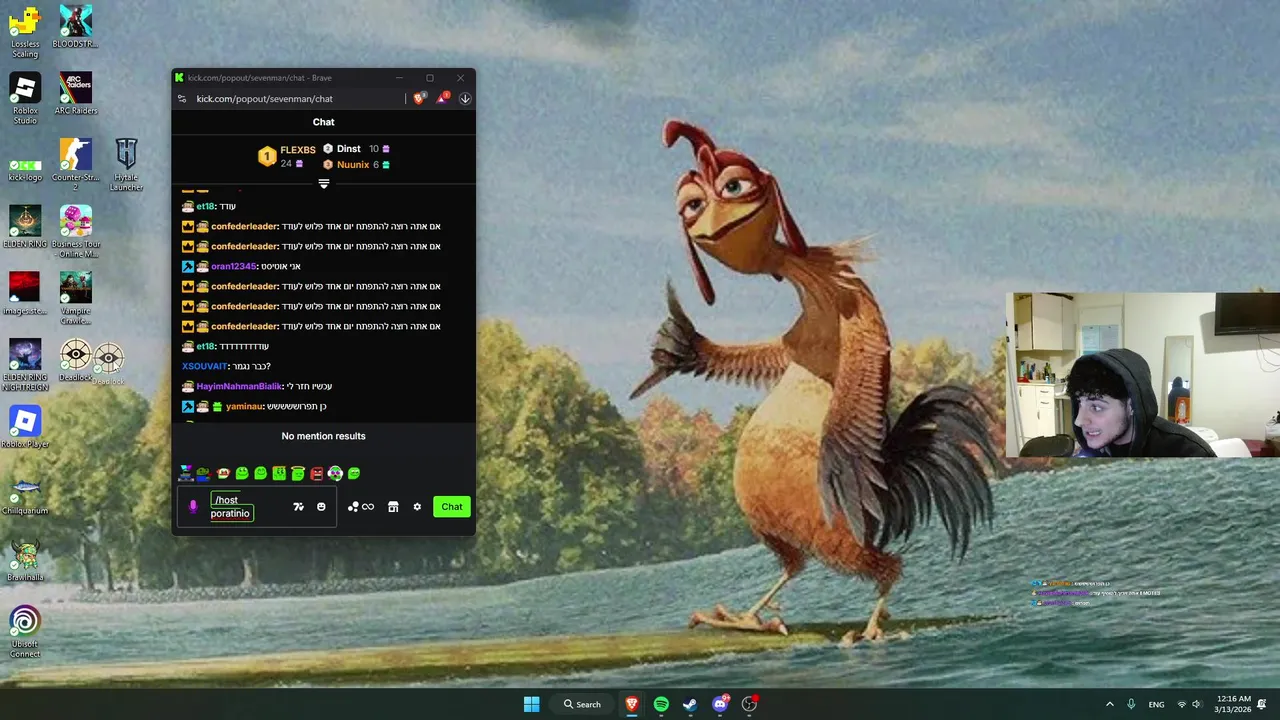Open the 7TV emote menu icon
The width and height of the screenshot is (1280, 720).
298,507
